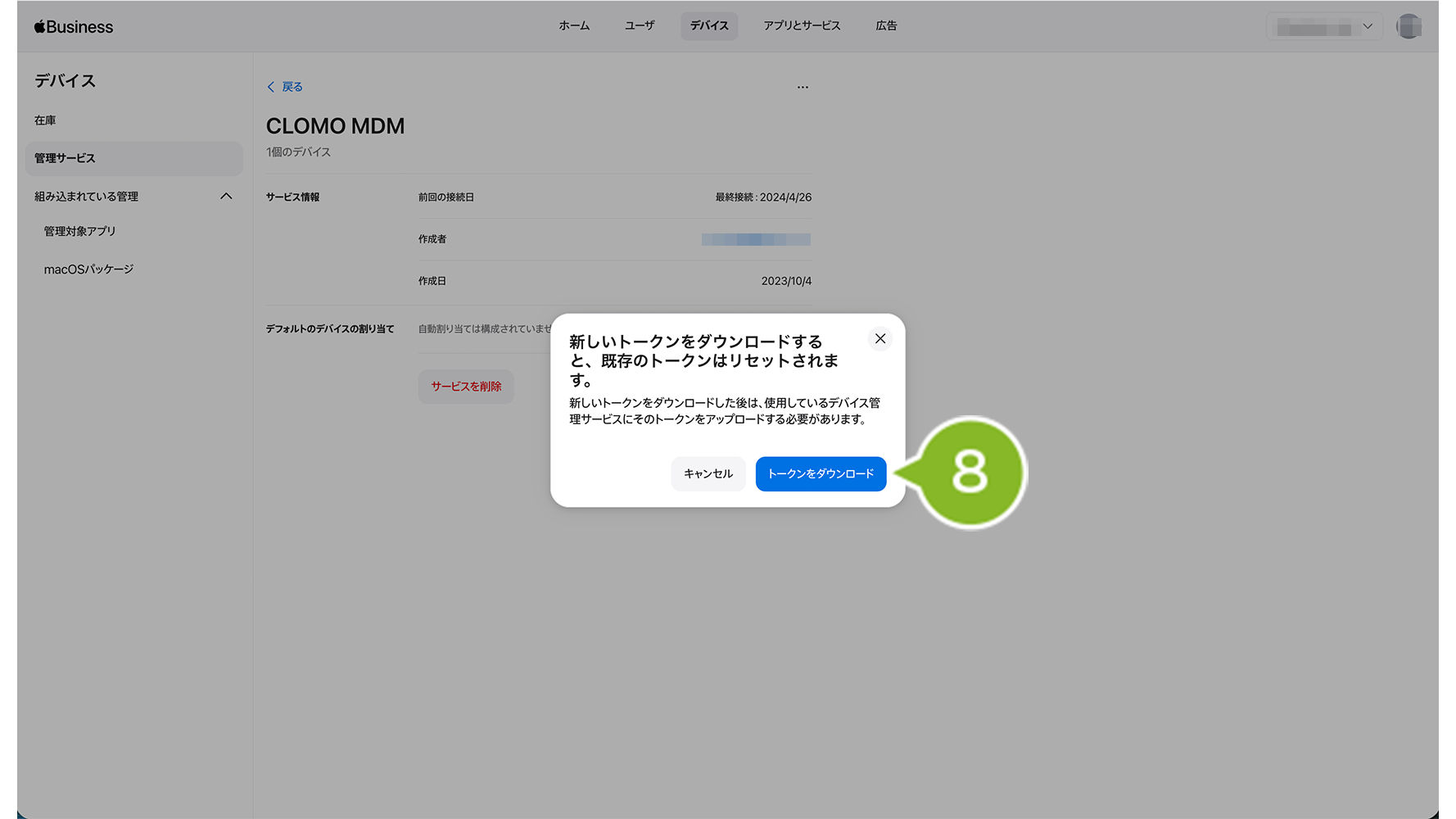Screen dimensions: 1456x819
Task: Open the アプリとサービス tab
Action: [802, 26]
